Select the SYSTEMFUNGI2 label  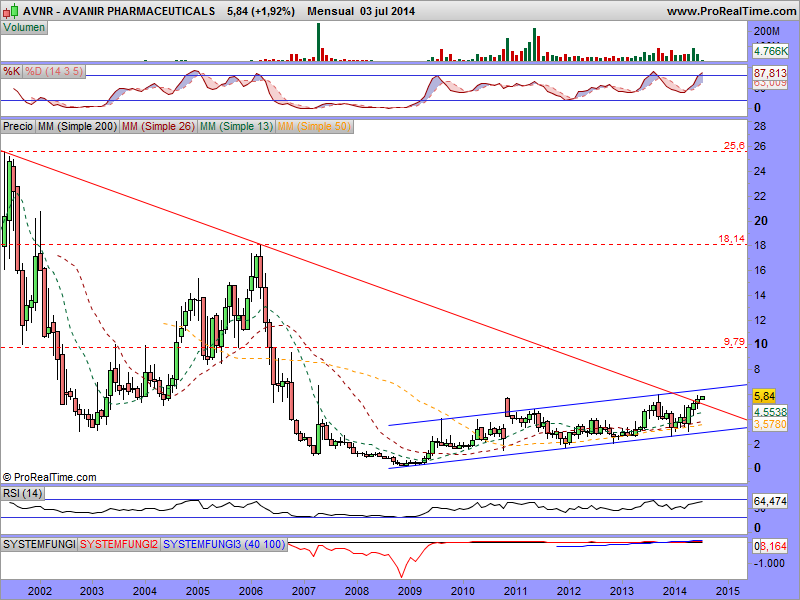pos(119,544)
